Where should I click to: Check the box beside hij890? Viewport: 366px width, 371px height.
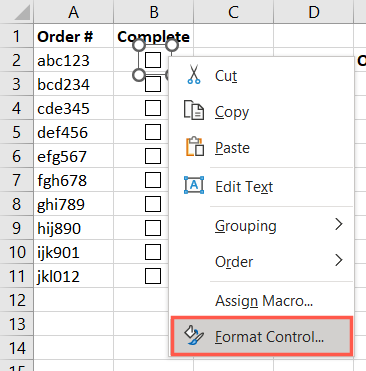tap(153, 228)
